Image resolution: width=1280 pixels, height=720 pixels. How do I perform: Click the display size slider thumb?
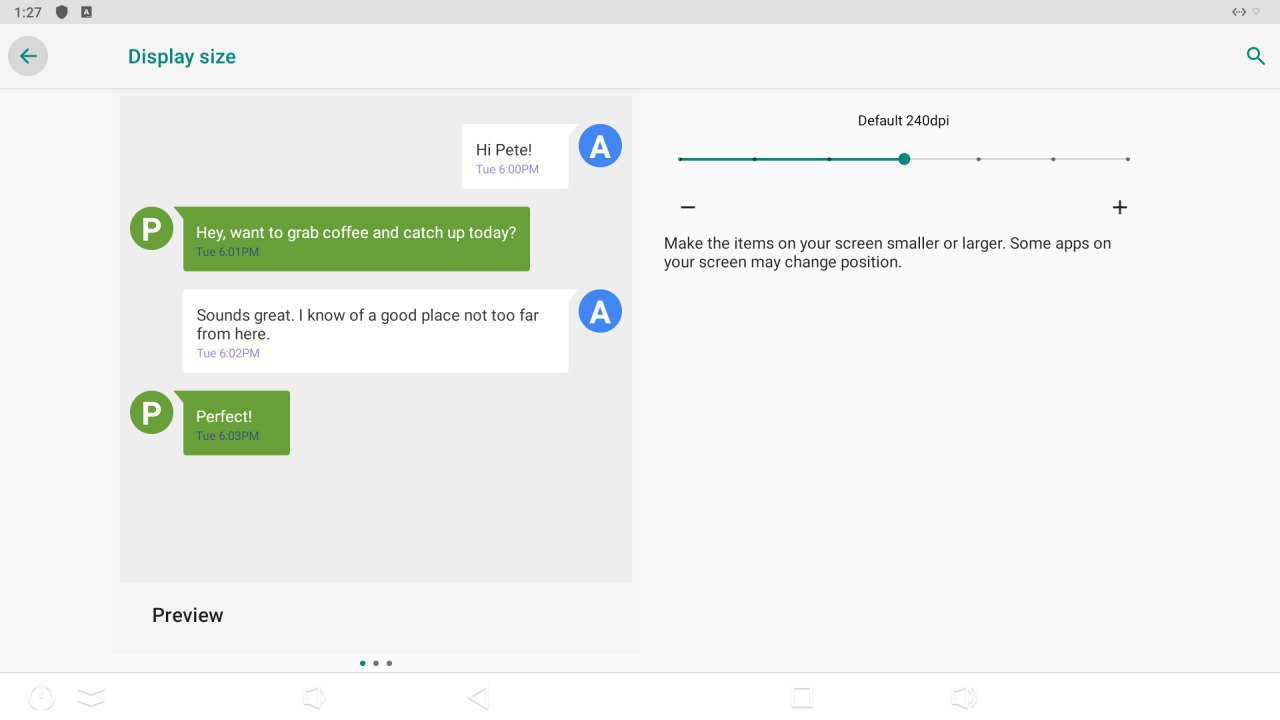pos(904,159)
